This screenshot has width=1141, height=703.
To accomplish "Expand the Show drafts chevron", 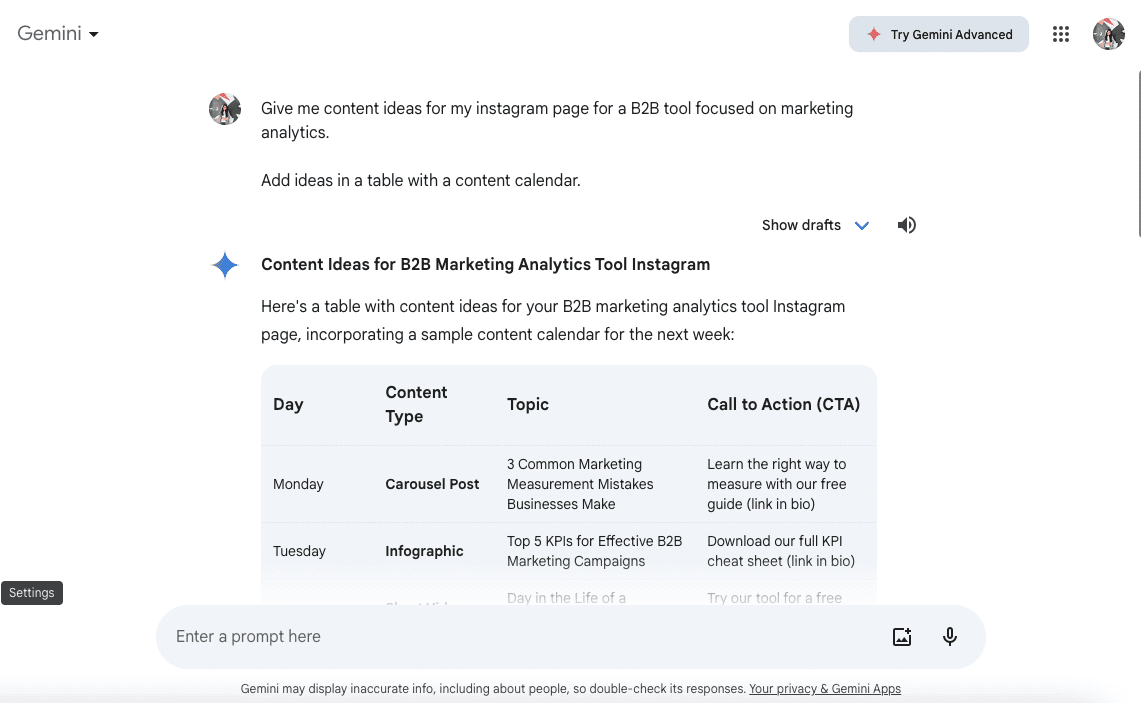I will 862,225.
